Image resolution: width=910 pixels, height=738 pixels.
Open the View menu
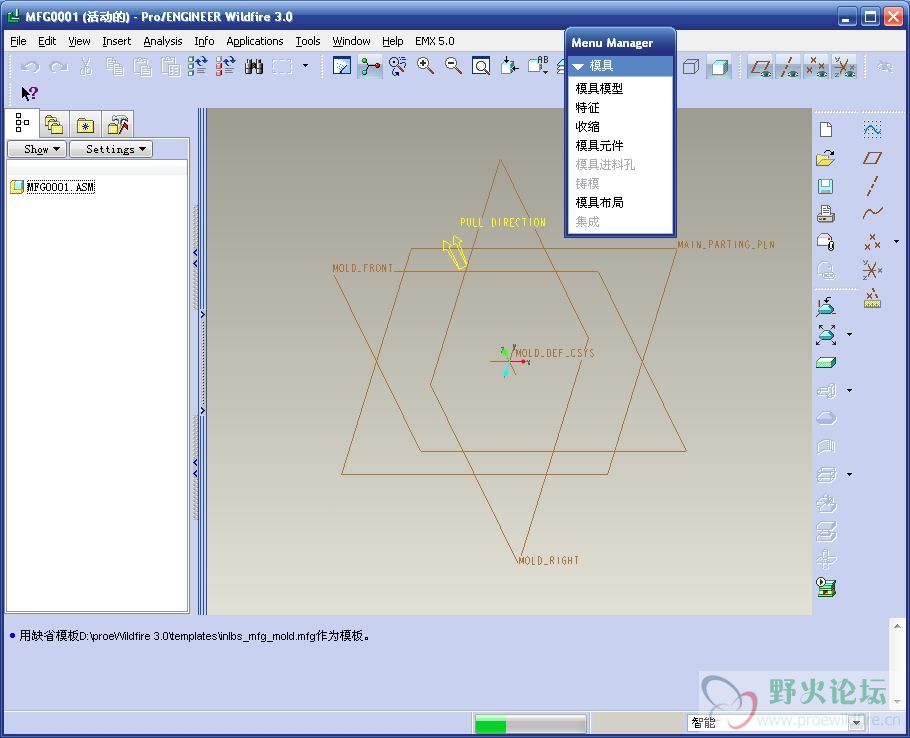pyautogui.click(x=79, y=41)
